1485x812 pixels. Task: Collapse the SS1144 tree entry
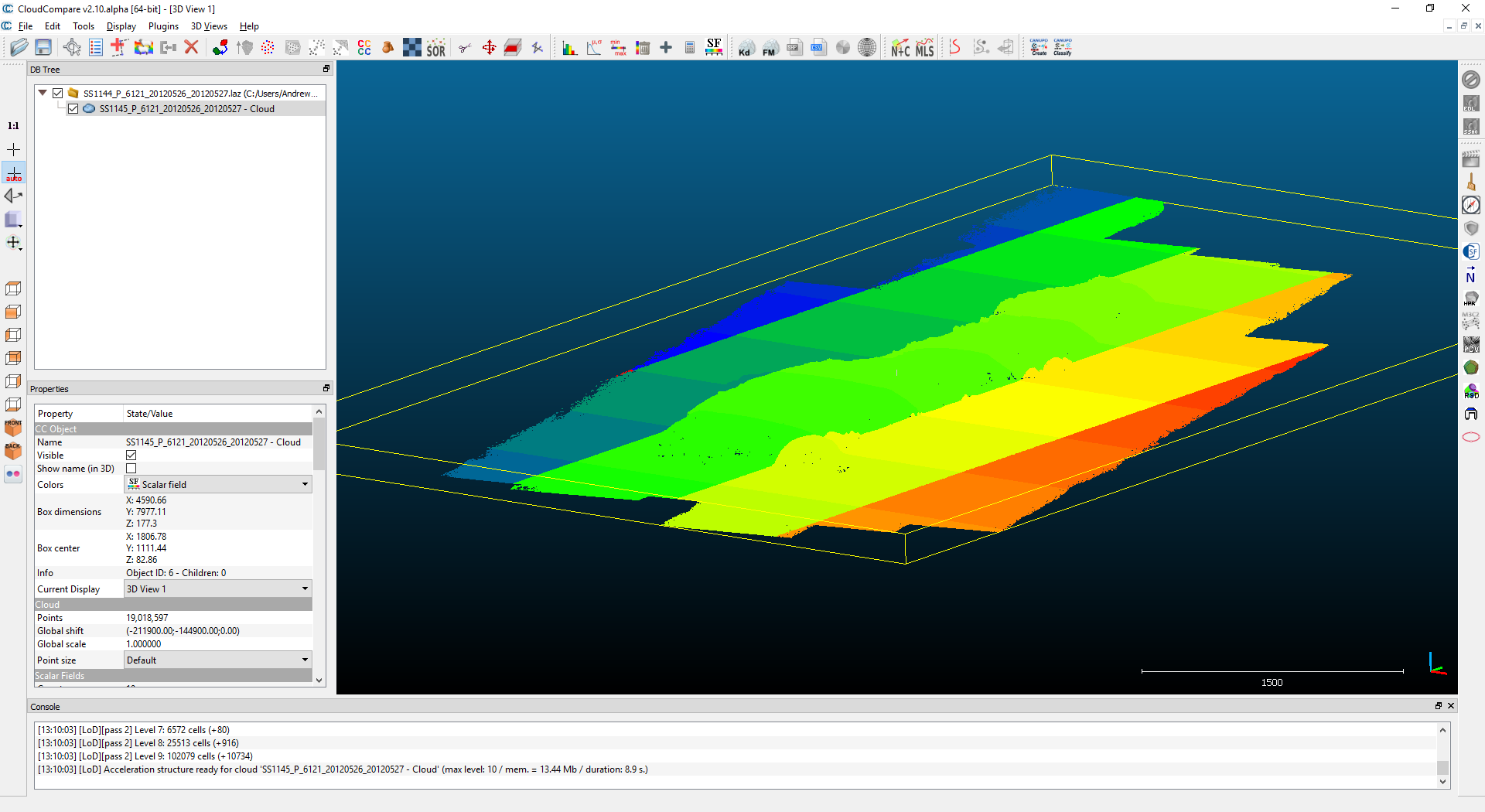(43, 93)
